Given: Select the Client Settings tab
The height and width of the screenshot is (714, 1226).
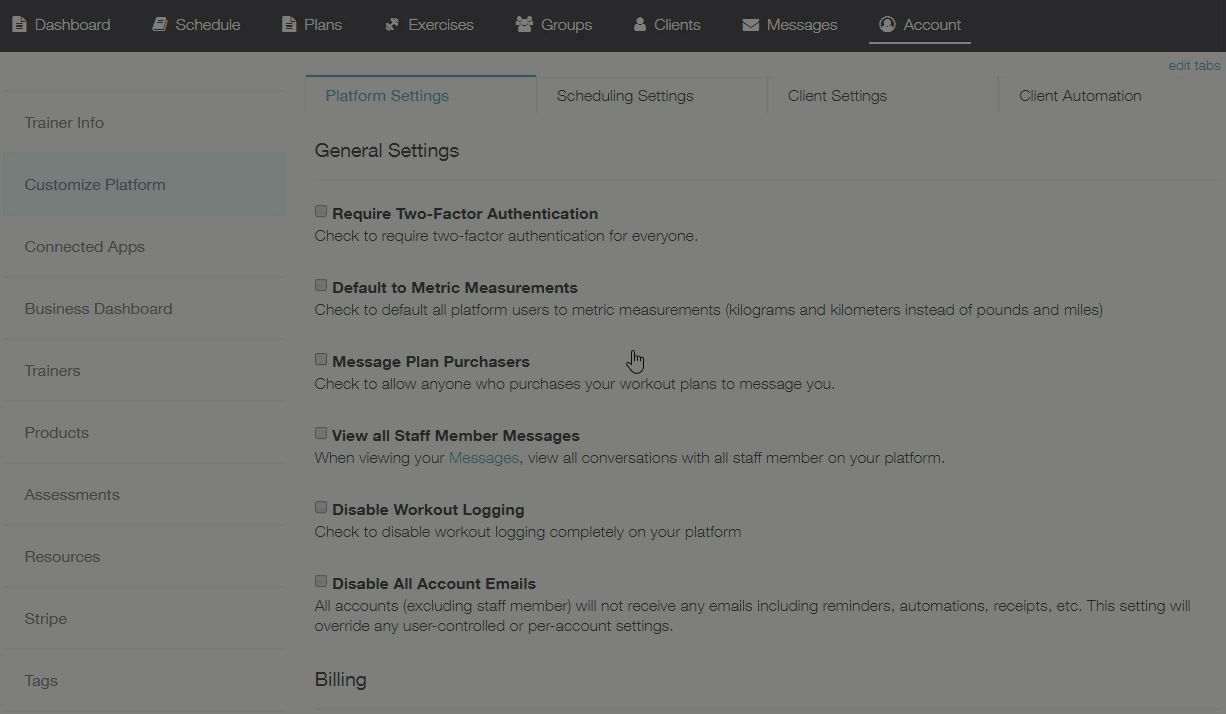Looking at the screenshot, I should (x=837, y=96).
